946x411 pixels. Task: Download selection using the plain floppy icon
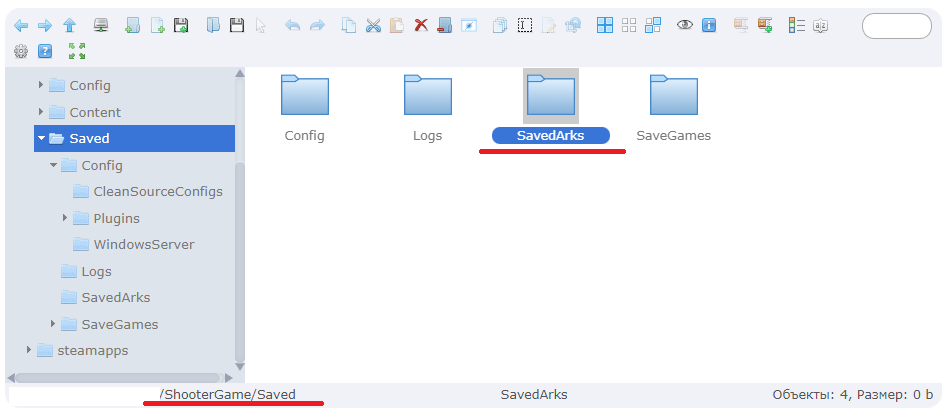tap(237, 25)
